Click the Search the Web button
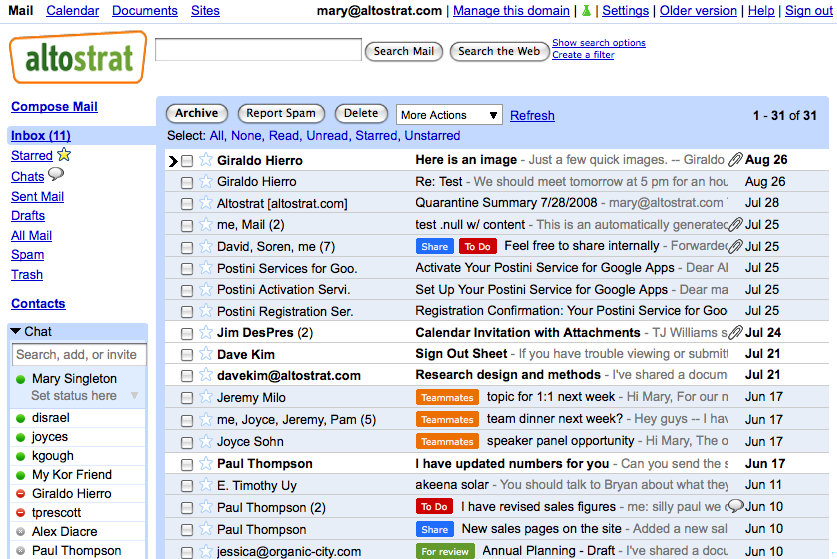 (499, 51)
